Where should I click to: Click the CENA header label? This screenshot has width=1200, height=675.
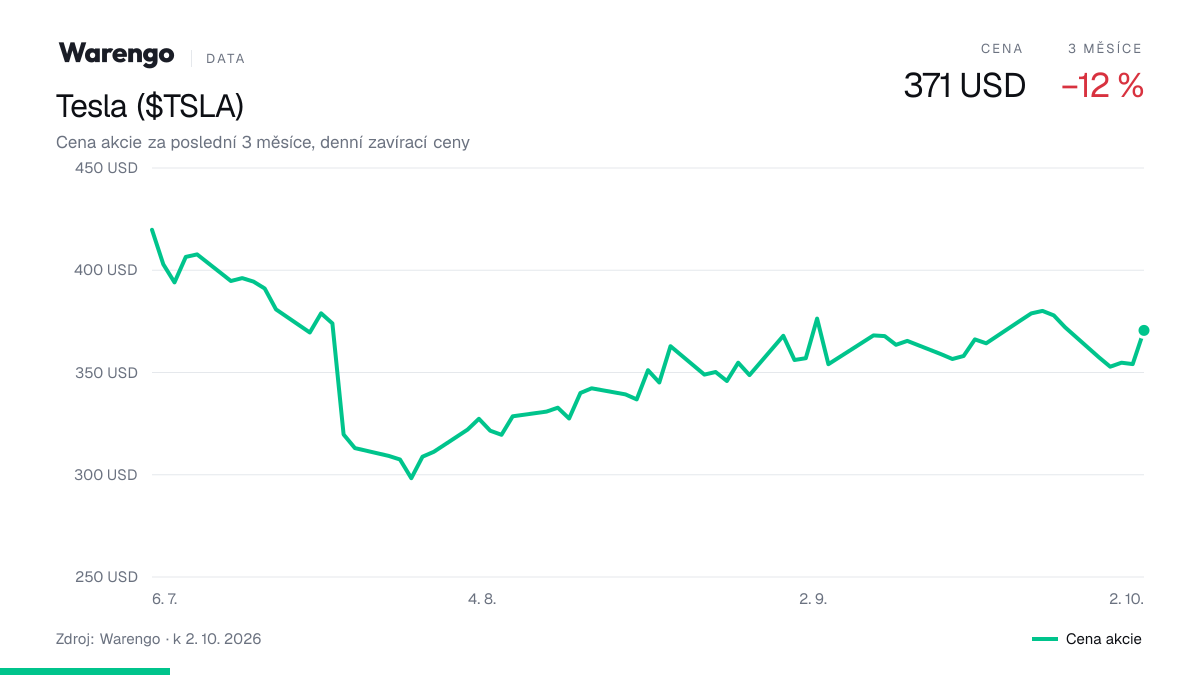(x=1002, y=48)
